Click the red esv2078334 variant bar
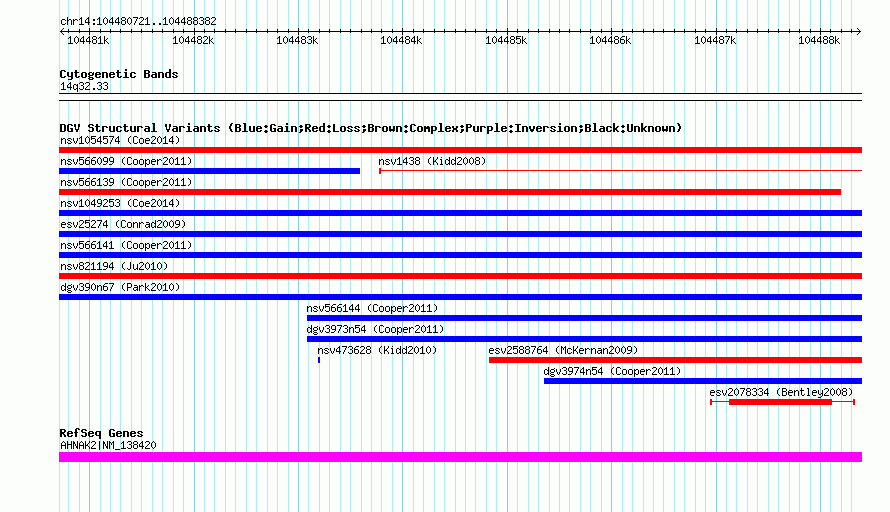The height and width of the screenshot is (512, 890). (780, 402)
